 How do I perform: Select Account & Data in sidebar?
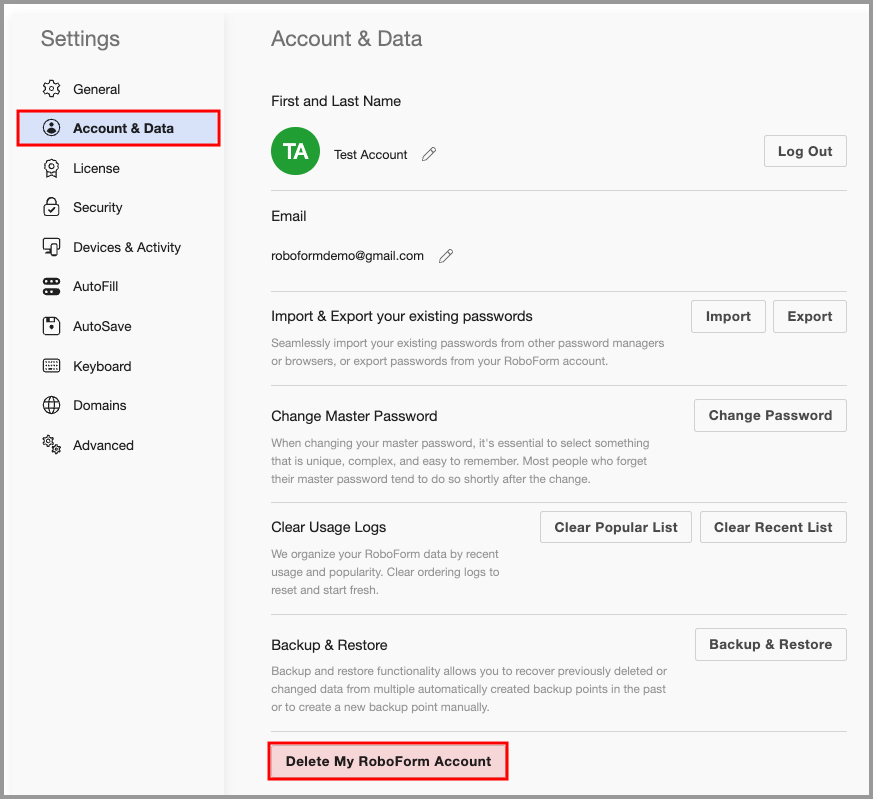pos(119,128)
